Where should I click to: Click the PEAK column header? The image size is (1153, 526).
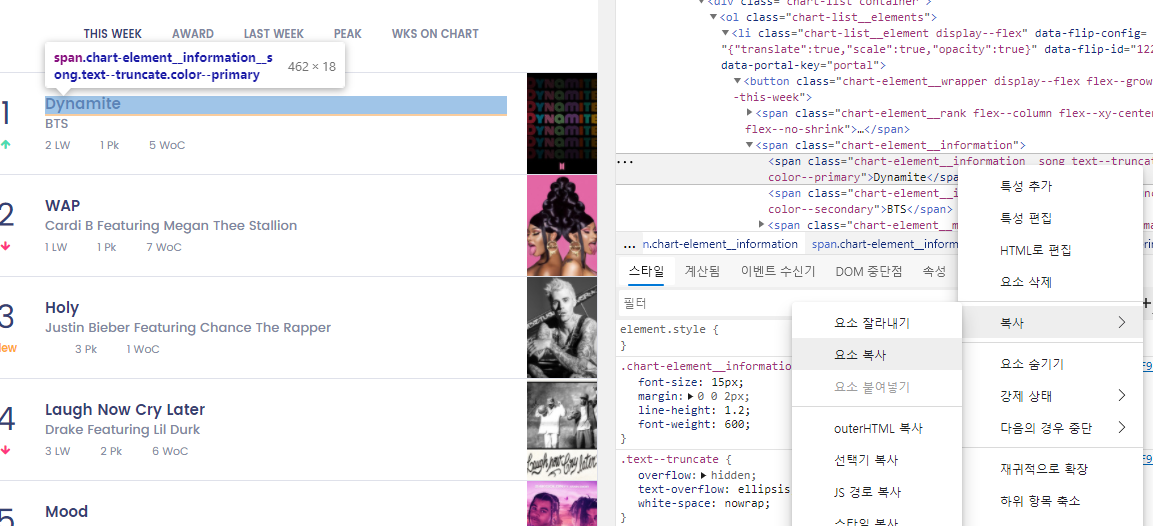pyautogui.click(x=348, y=34)
